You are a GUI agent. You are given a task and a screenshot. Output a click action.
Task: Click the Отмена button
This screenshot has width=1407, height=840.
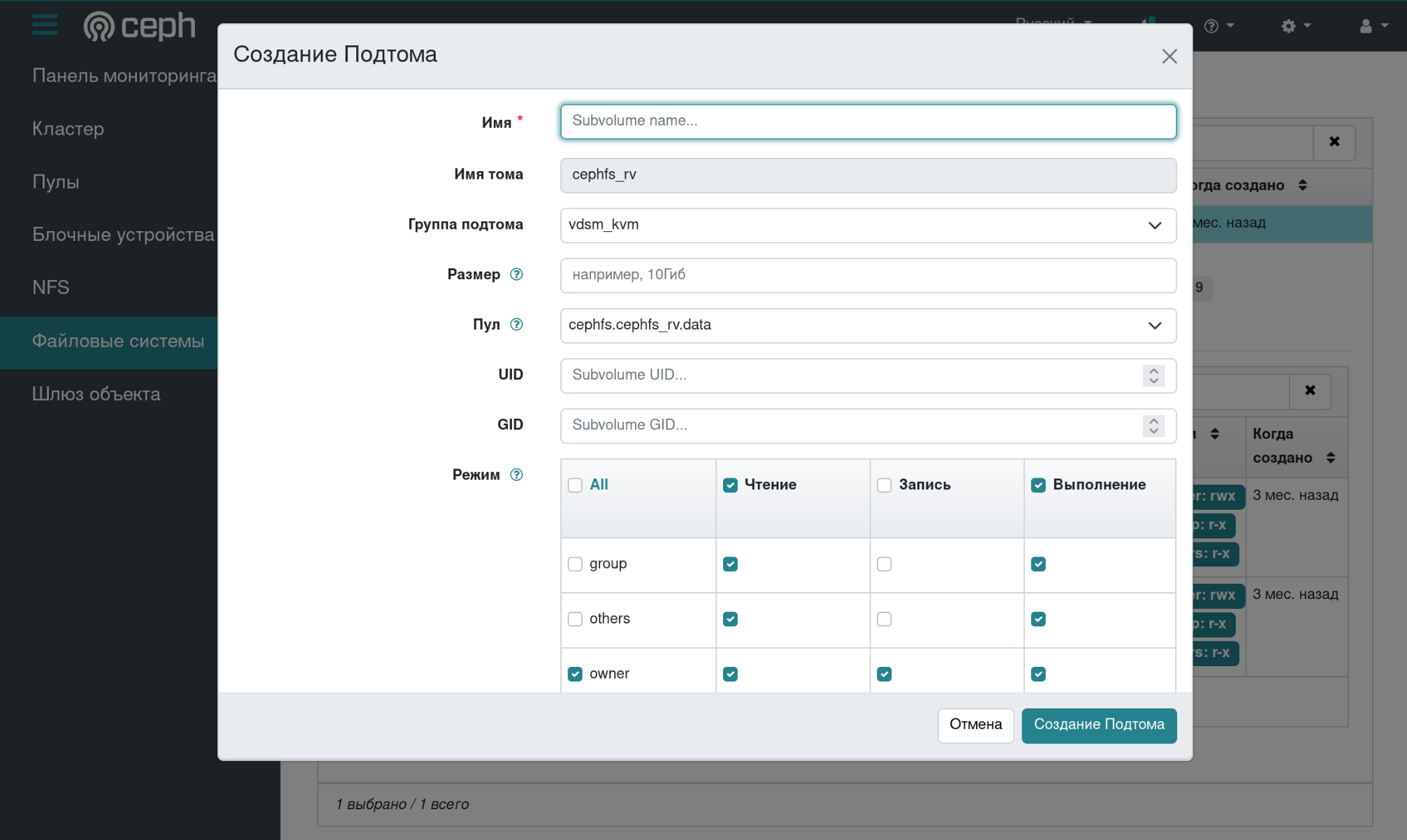[975, 725]
